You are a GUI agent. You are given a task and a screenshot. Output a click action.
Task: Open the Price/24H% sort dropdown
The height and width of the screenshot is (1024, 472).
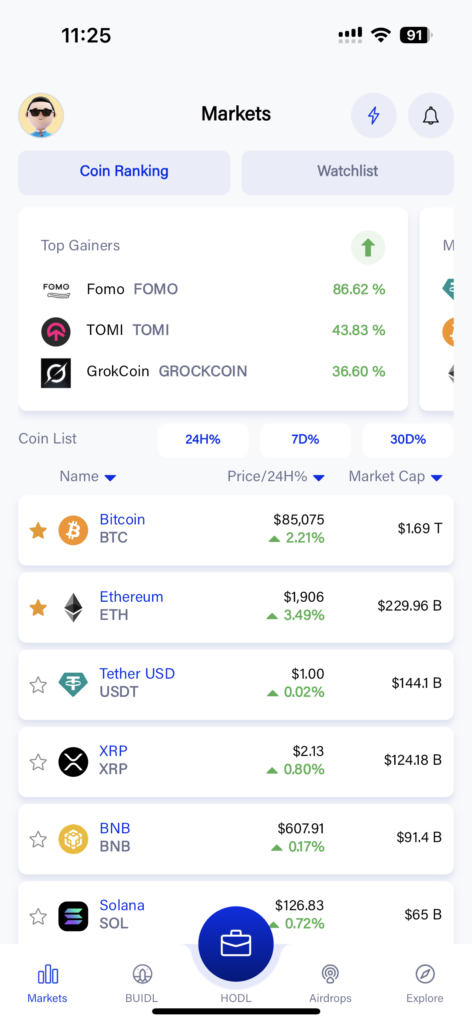pos(319,477)
